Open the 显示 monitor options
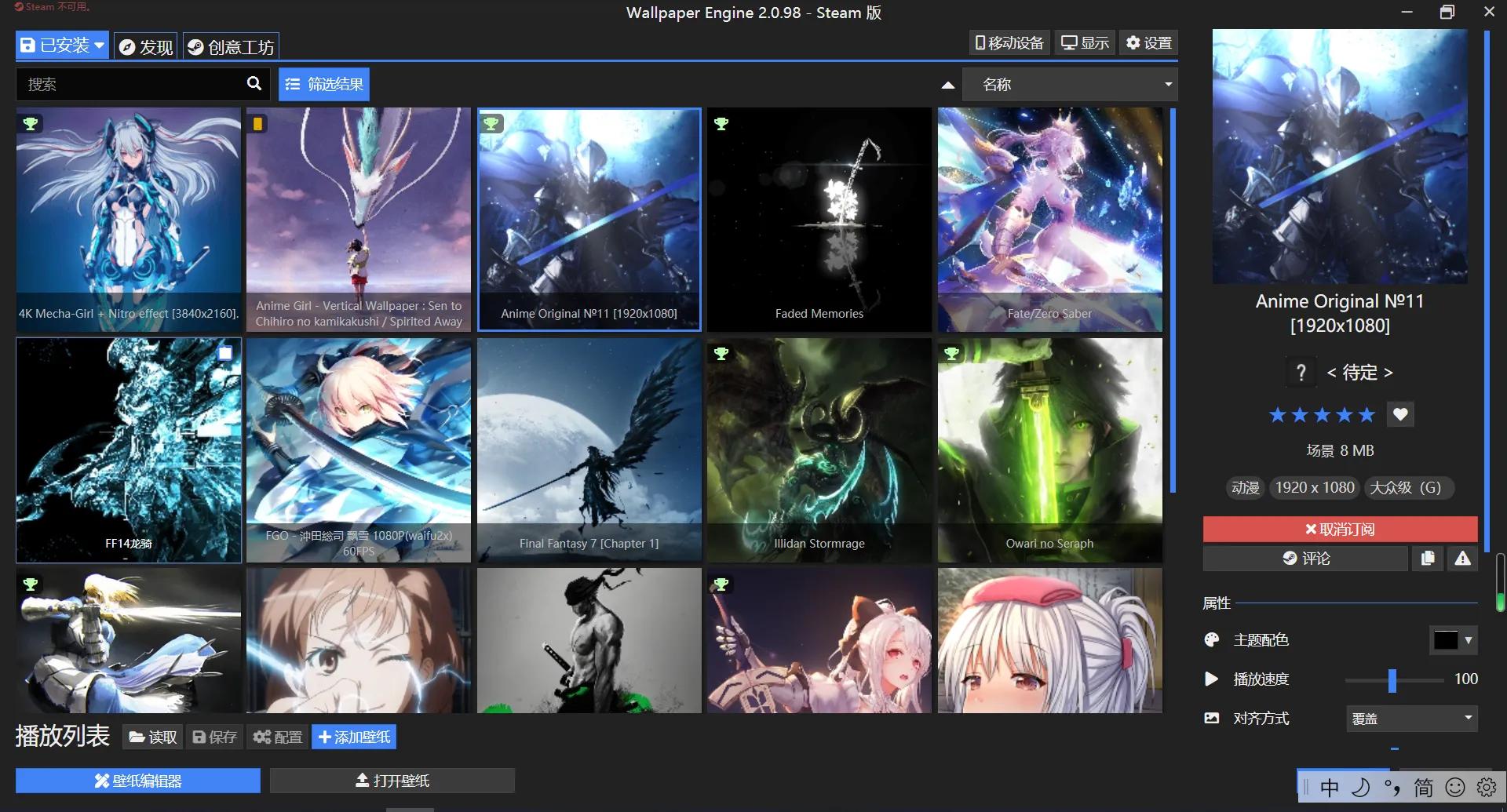1507x812 pixels. coord(1085,42)
